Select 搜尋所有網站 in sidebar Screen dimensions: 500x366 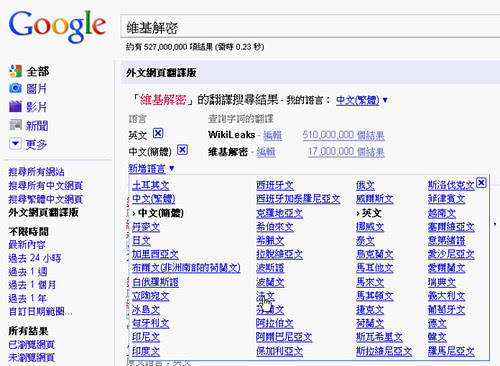tap(36, 172)
